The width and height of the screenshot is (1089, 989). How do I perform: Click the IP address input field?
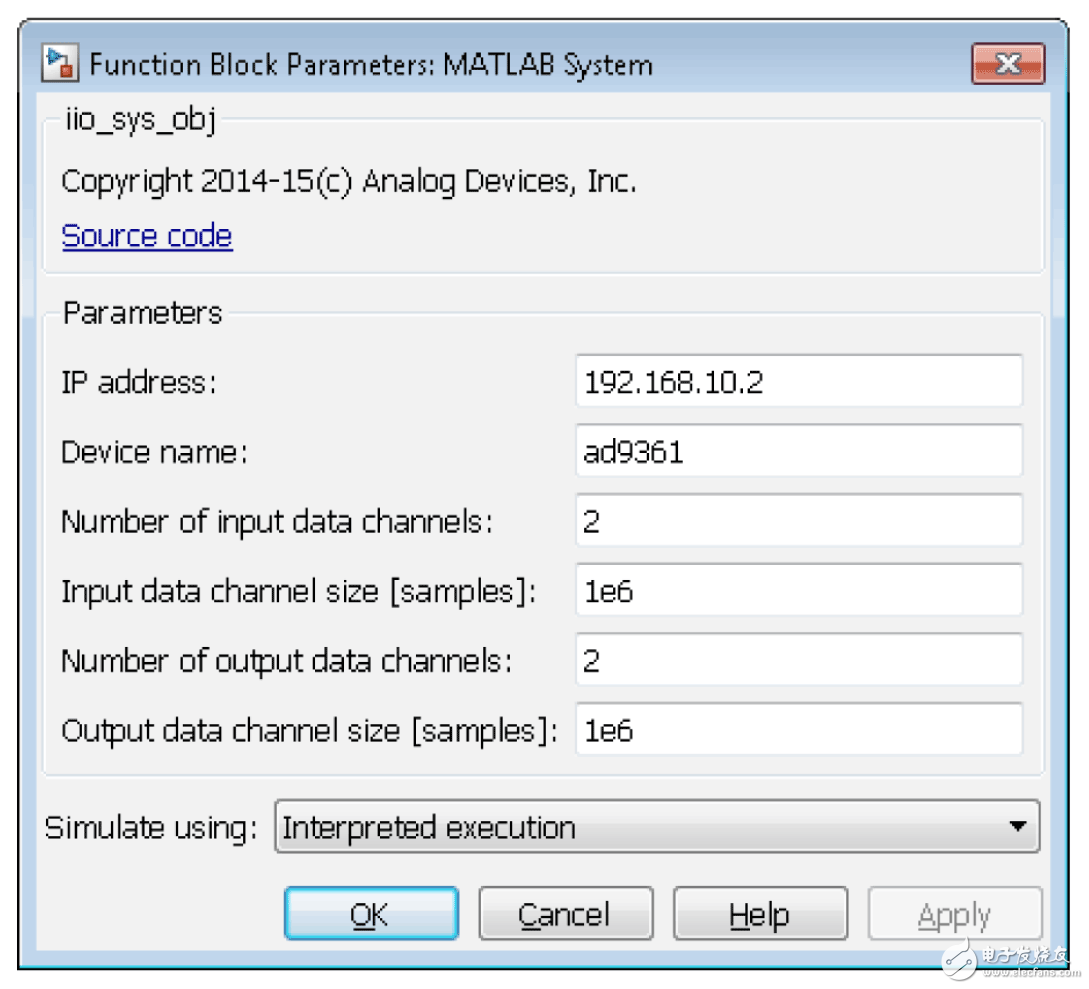pyautogui.click(x=798, y=381)
